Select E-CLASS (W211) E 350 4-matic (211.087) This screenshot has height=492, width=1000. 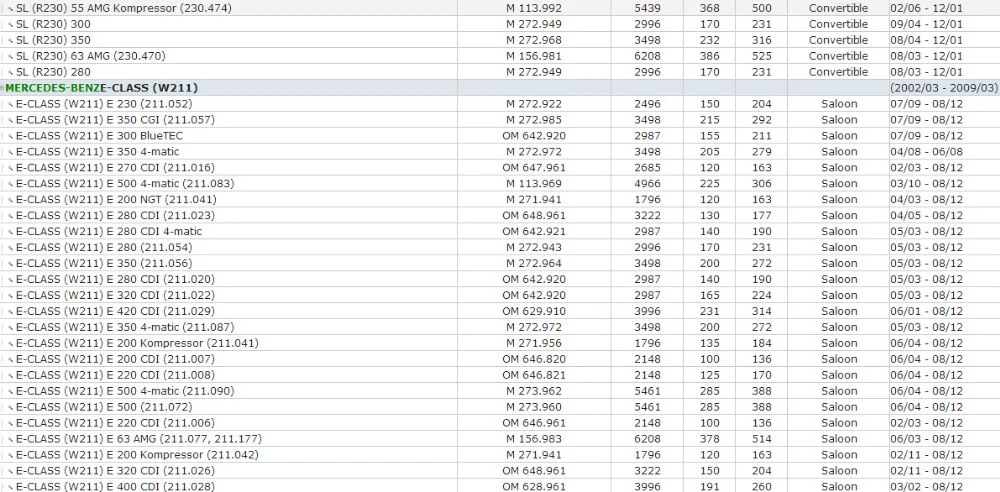click(x=125, y=327)
